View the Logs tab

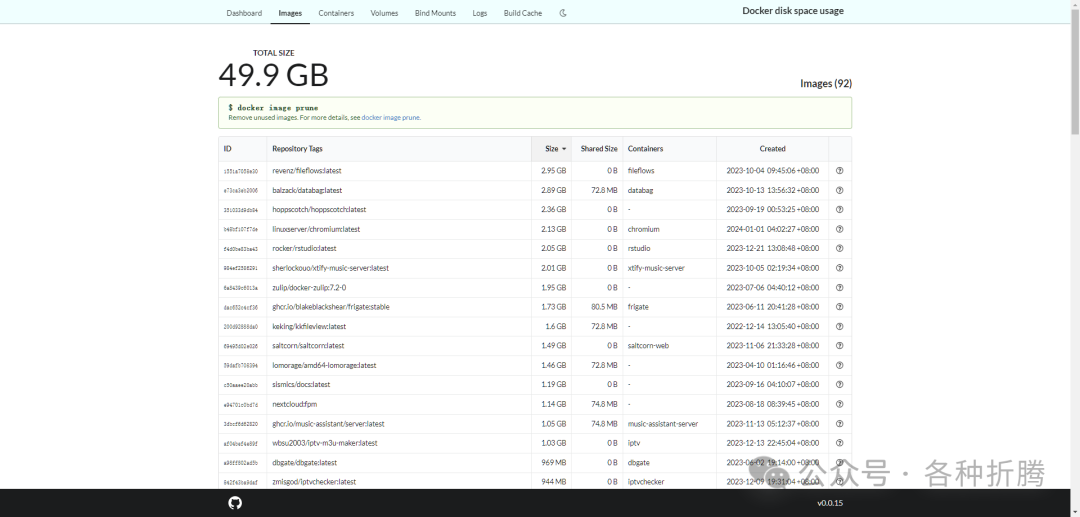480,13
